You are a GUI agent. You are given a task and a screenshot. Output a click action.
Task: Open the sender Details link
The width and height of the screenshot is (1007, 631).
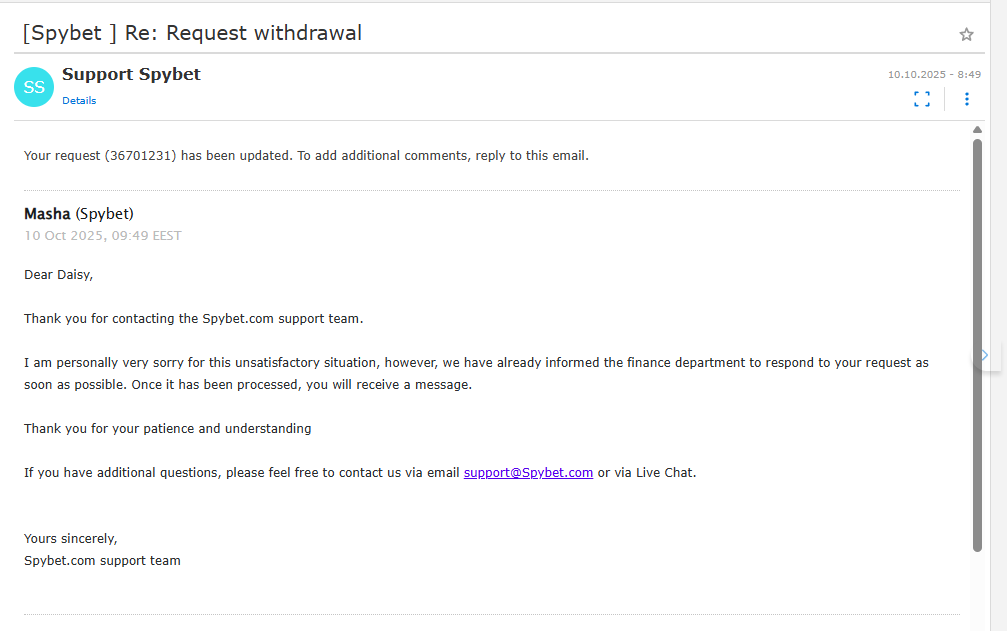pos(79,101)
